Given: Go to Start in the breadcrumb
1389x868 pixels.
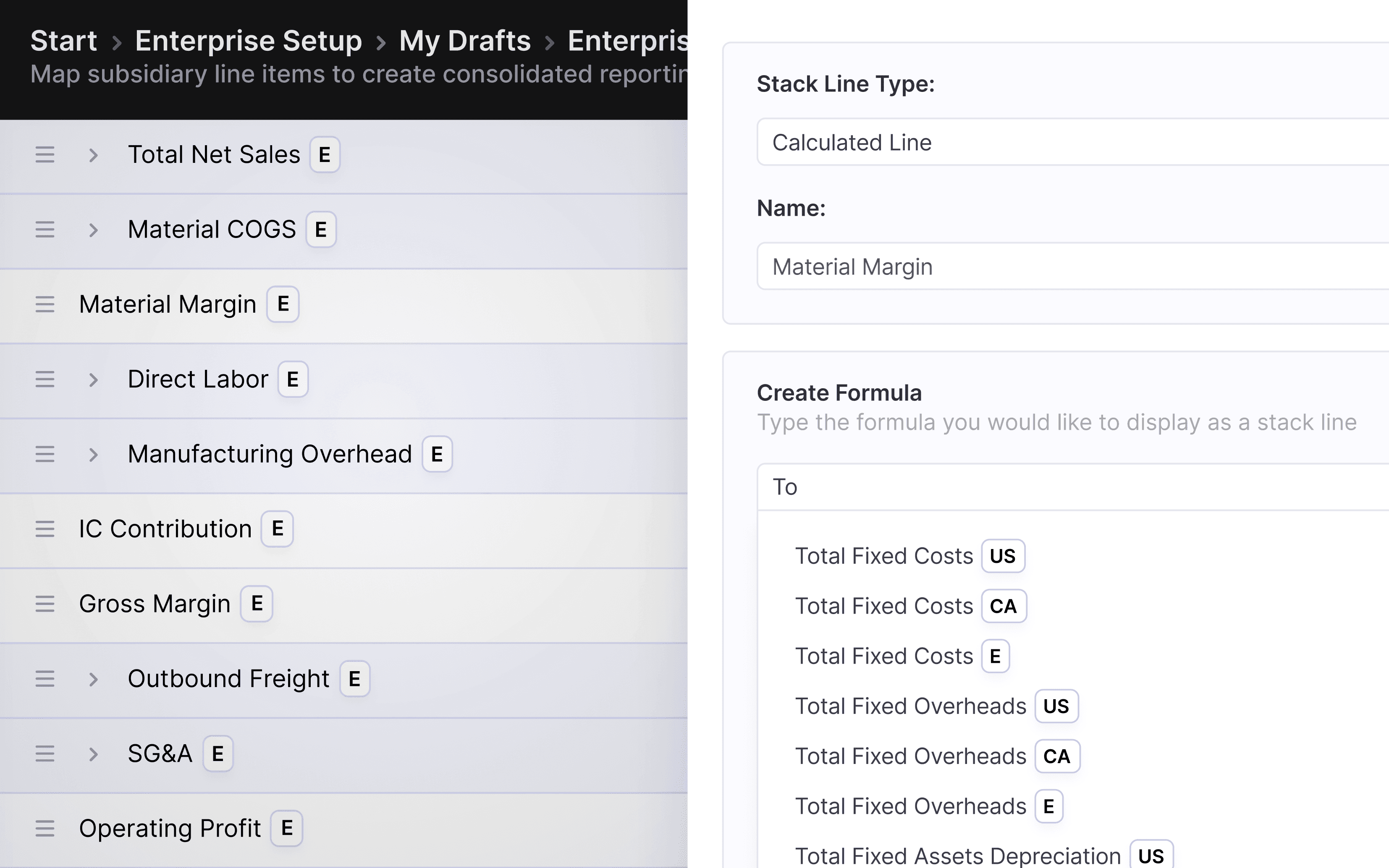Looking at the screenshot, I should [x=63, y=41].
